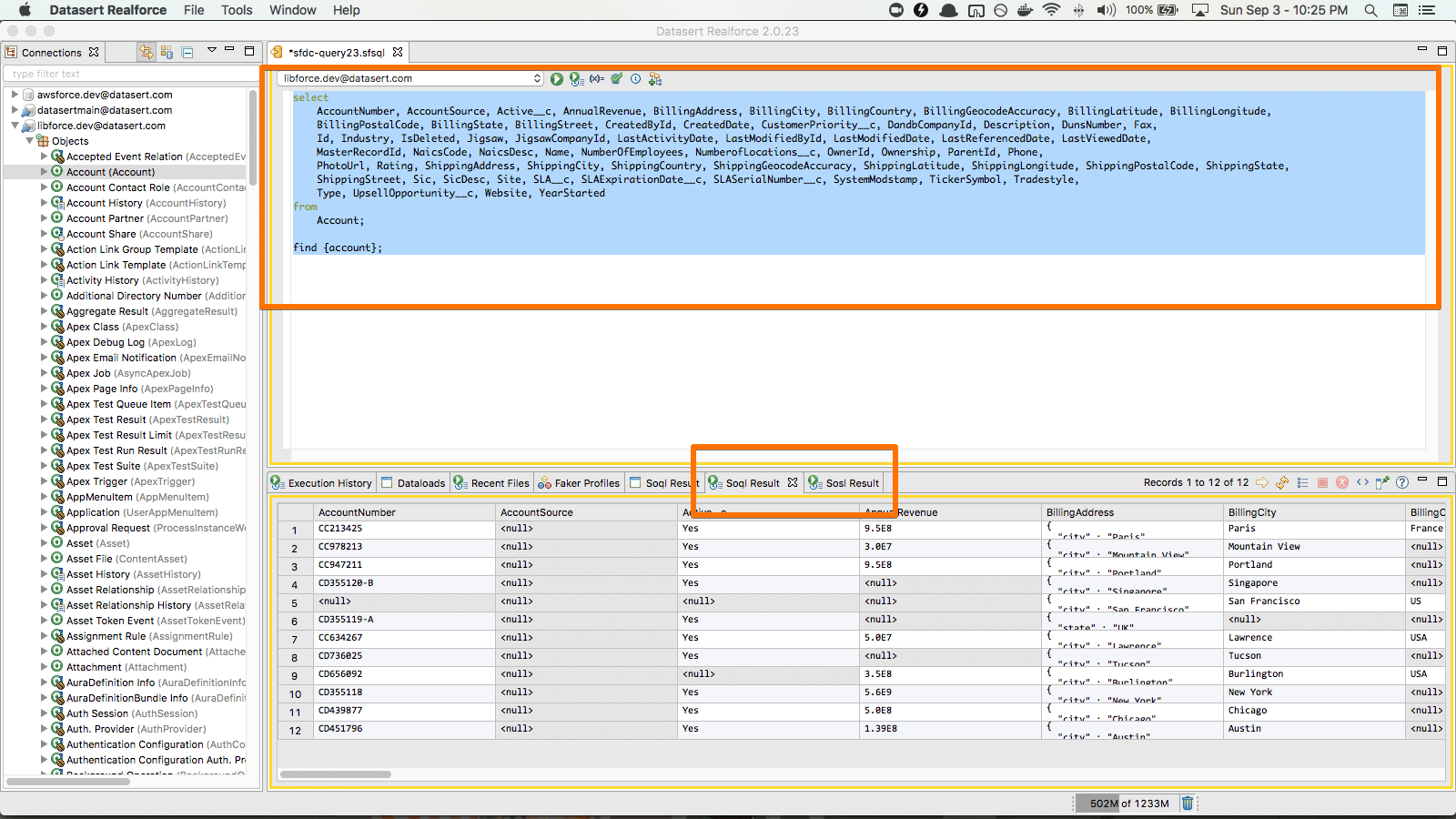Click the variables (x)= icon in editor toolbar
This screenshot has width=1456, height=819.
[596, 79]
